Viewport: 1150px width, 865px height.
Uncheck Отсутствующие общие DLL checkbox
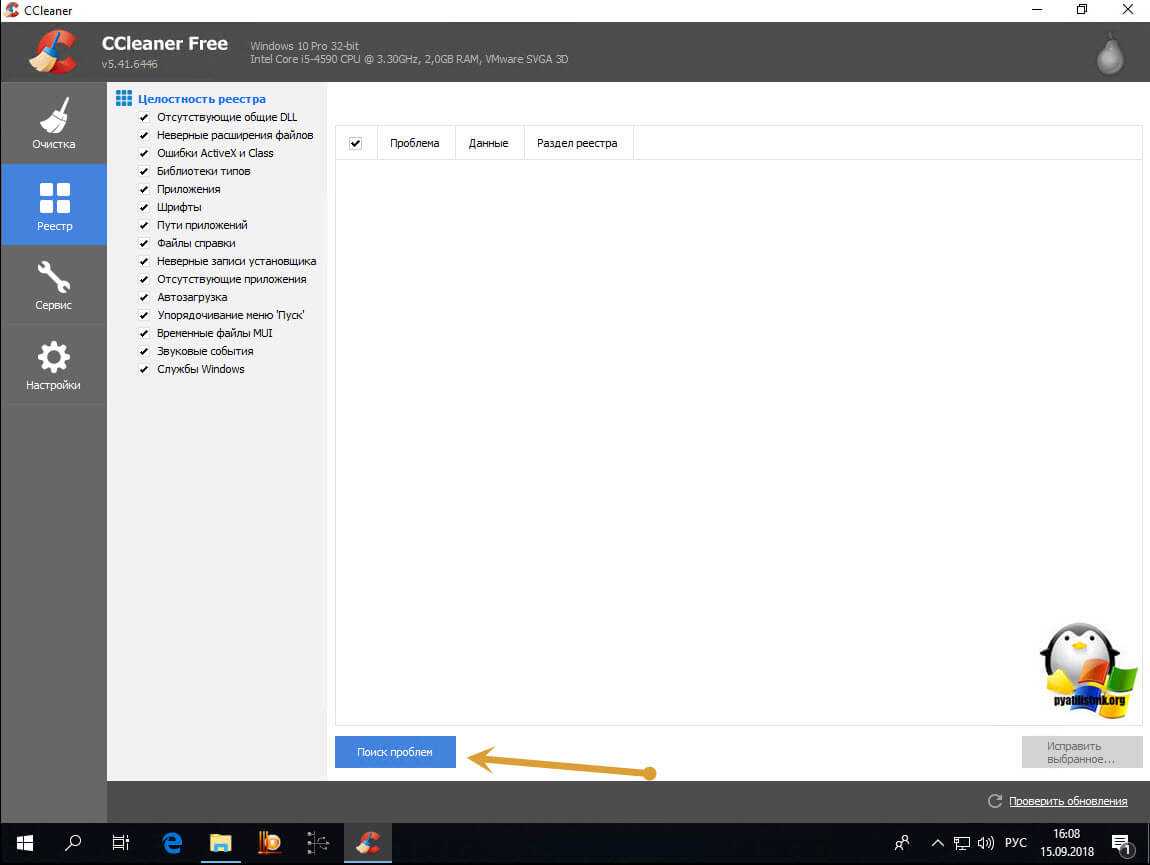click(144, 118)
